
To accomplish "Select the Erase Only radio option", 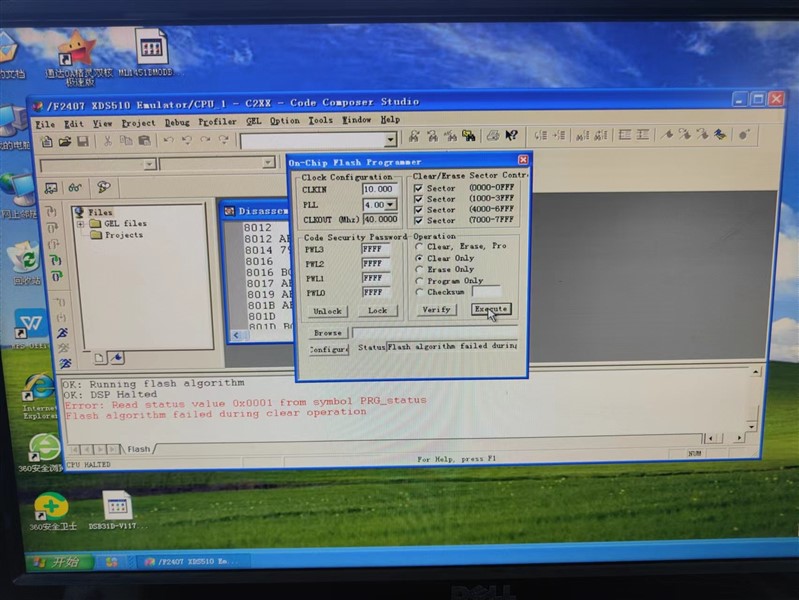I will (x=419, y=269).
